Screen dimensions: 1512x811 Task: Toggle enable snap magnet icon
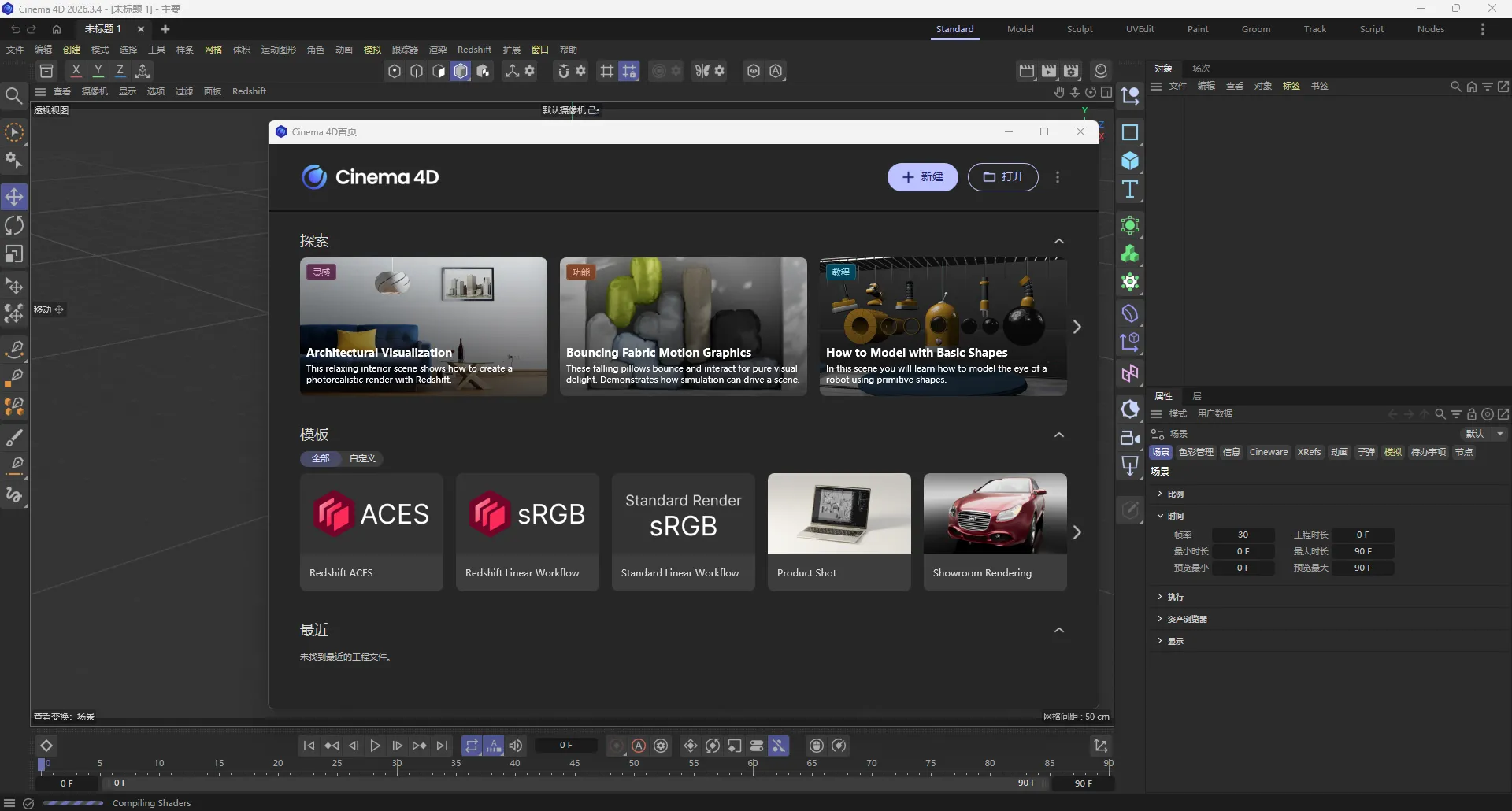(563, 71)
